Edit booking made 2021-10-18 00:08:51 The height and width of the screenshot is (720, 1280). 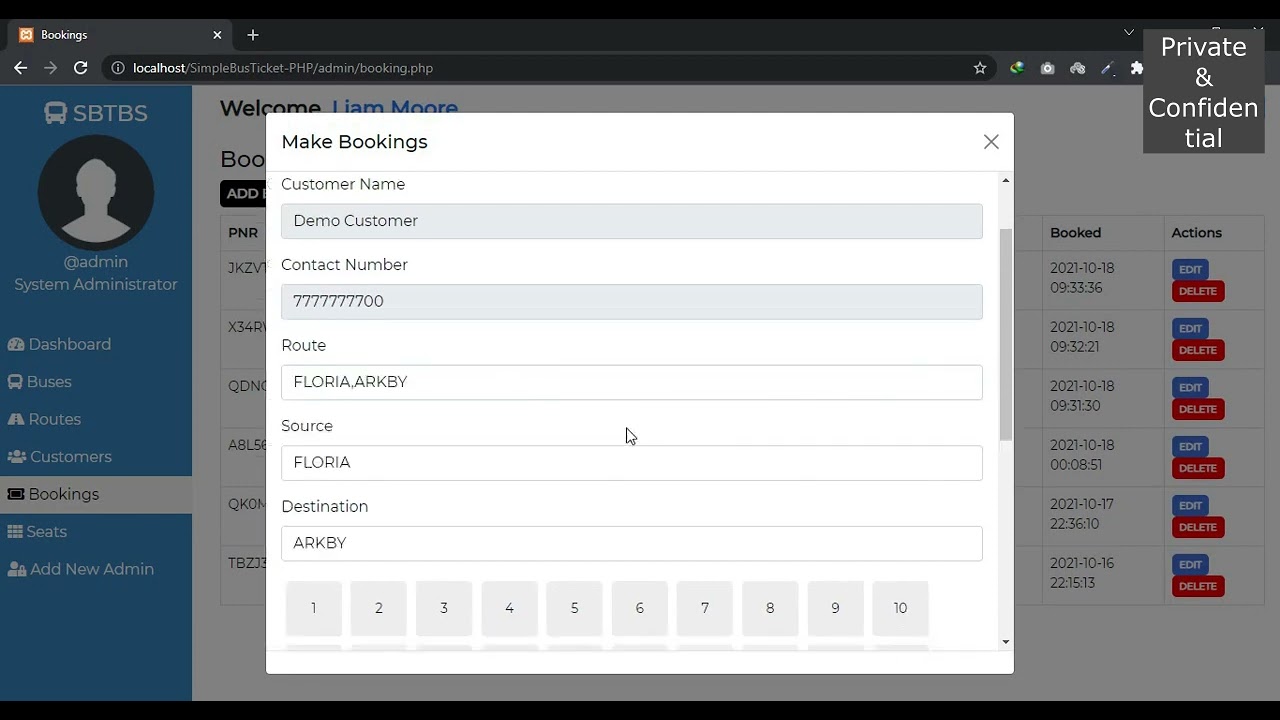pos(1190,446)
